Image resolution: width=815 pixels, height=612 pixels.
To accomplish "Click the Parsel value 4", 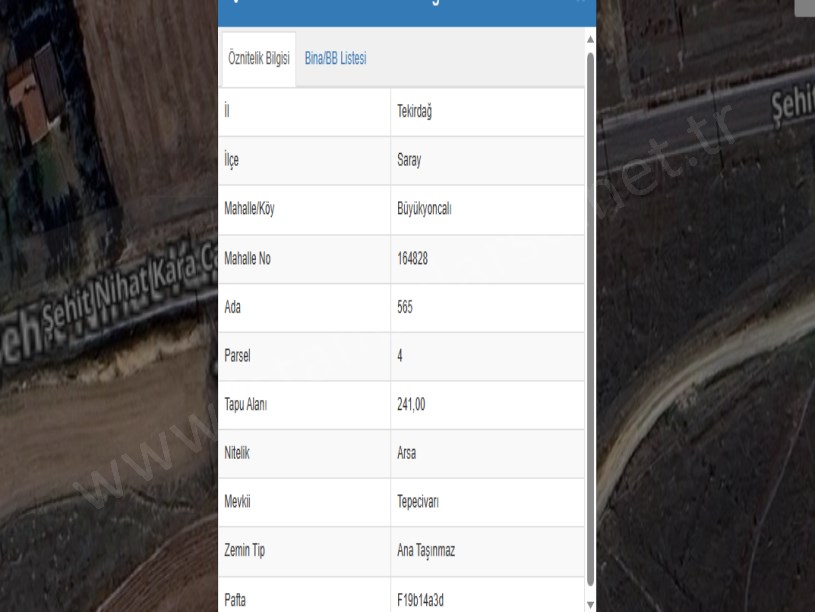I will [x=400, y=356].
